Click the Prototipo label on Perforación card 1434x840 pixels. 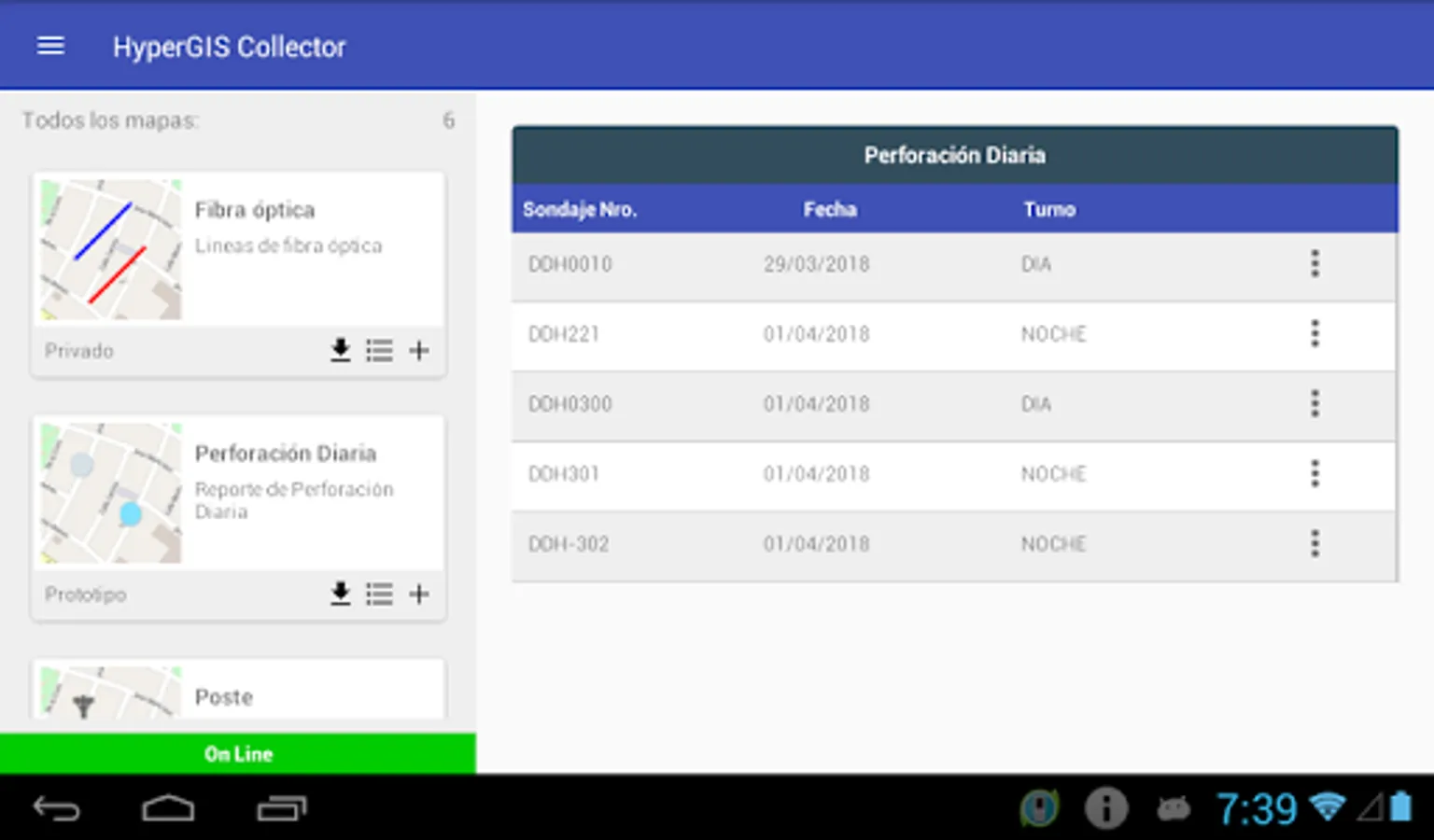pyautogui.click(x=86, y=595)
